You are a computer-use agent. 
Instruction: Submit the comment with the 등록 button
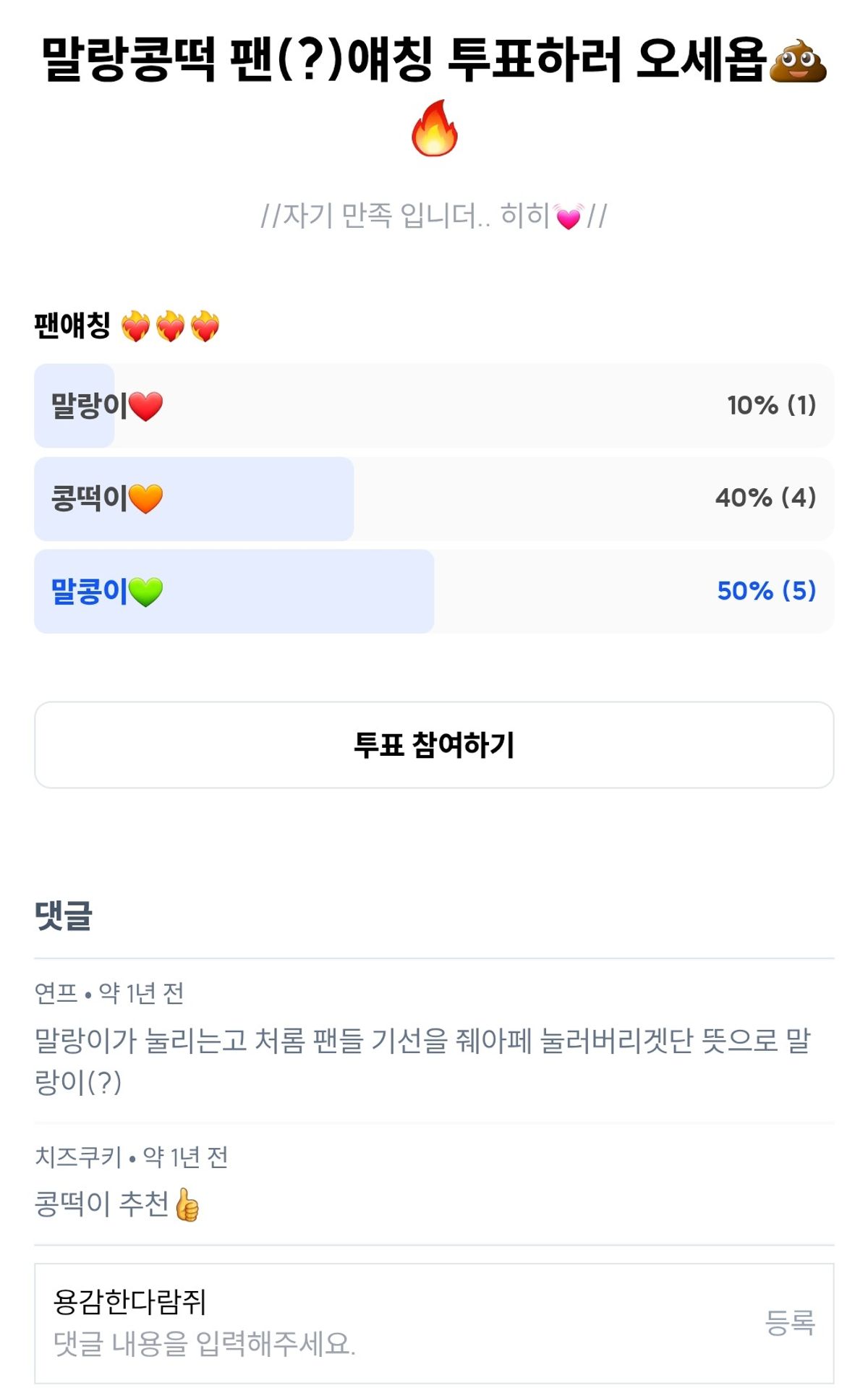tap(790, 1323)
